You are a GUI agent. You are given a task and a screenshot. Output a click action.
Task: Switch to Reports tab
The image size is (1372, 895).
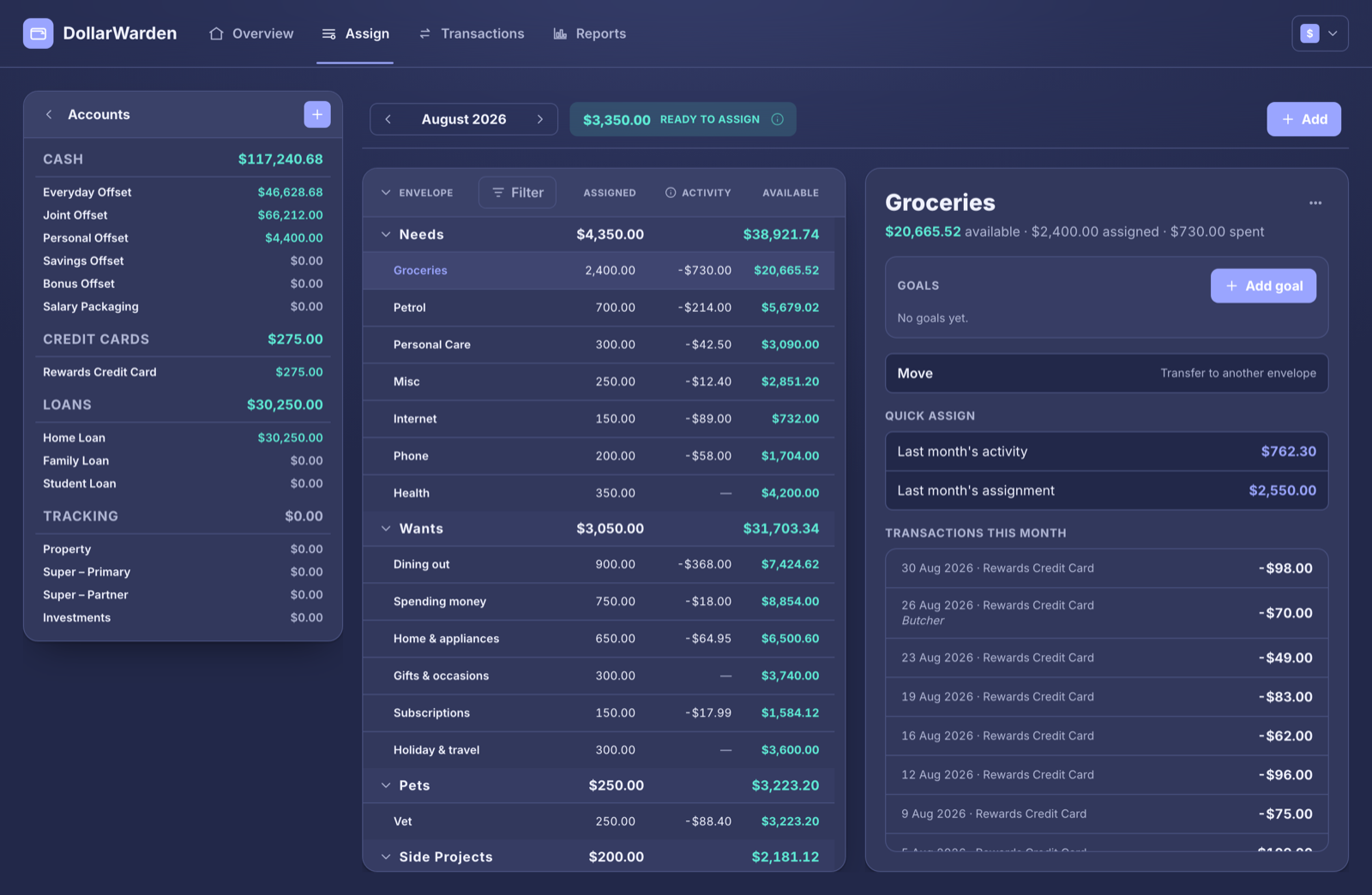[x=589, y=33]
